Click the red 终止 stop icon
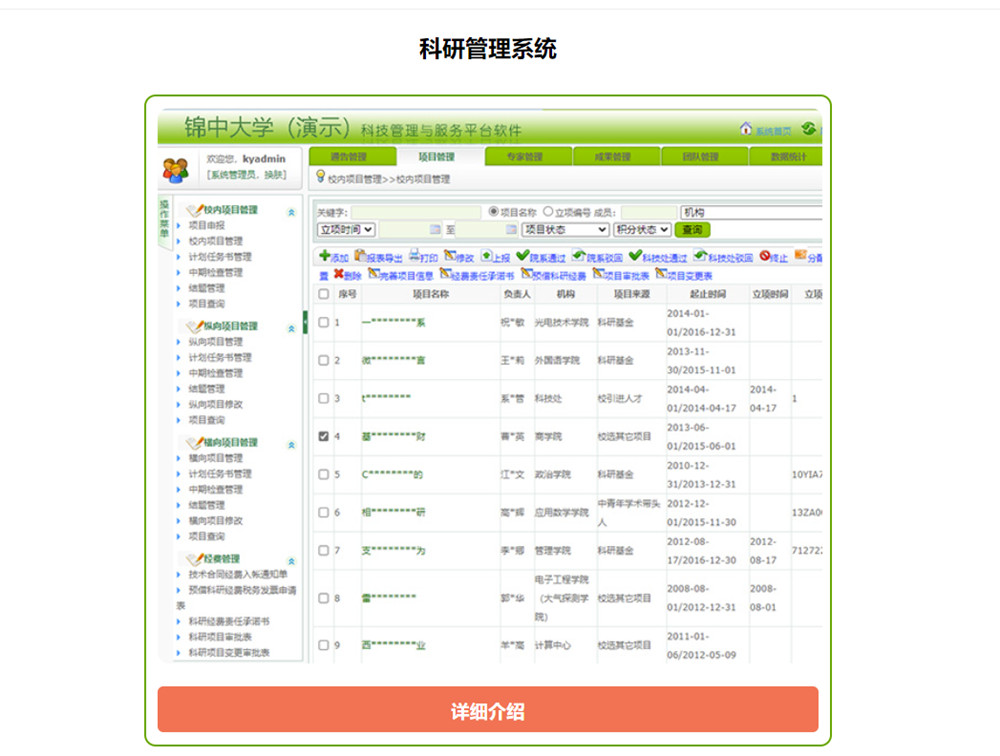This screenshot has height=756, width=1000. pyautogui.click(x=764, y=256)
